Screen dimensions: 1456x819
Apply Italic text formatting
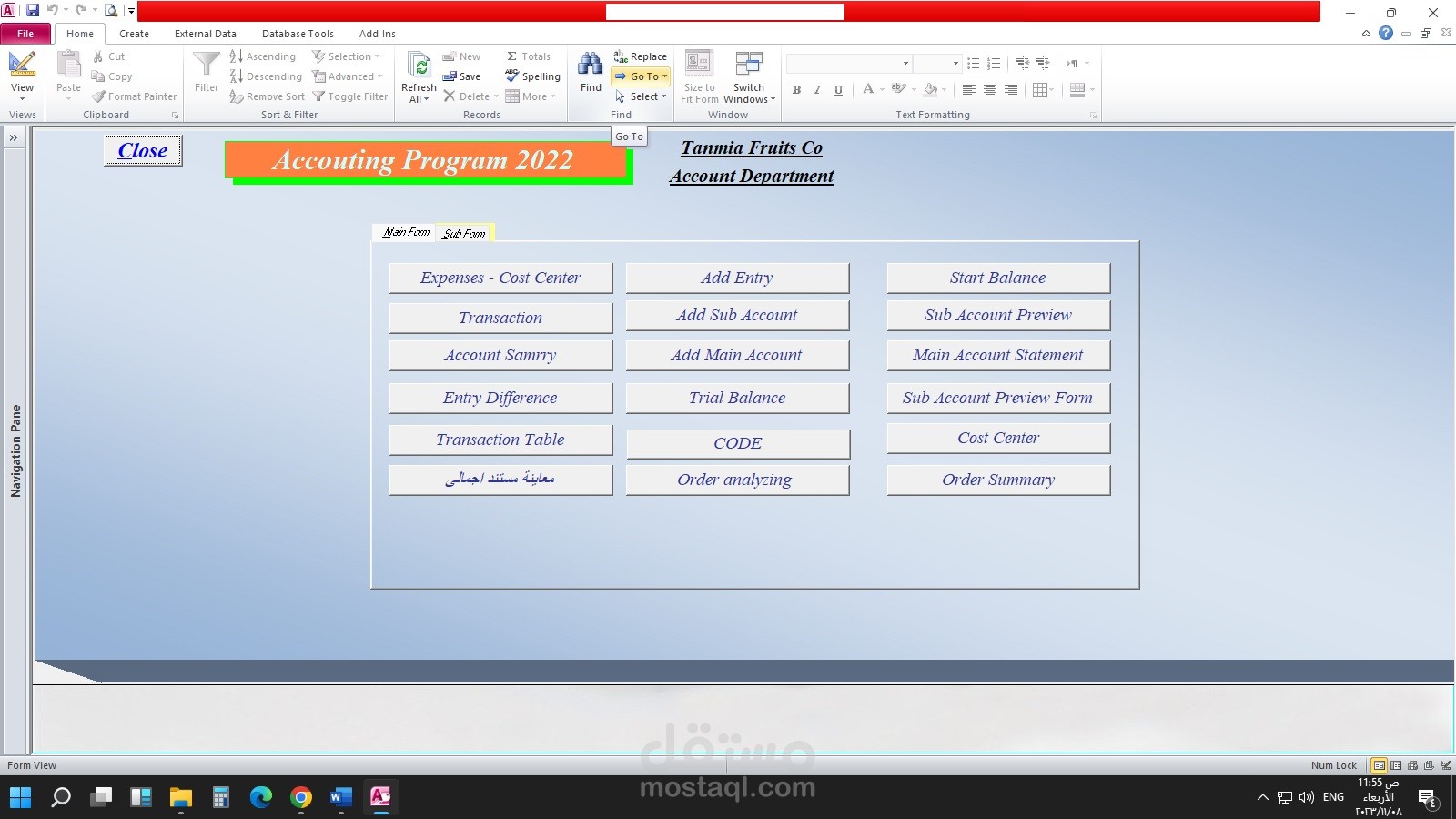pyautogui.click(x=817, y=89)
